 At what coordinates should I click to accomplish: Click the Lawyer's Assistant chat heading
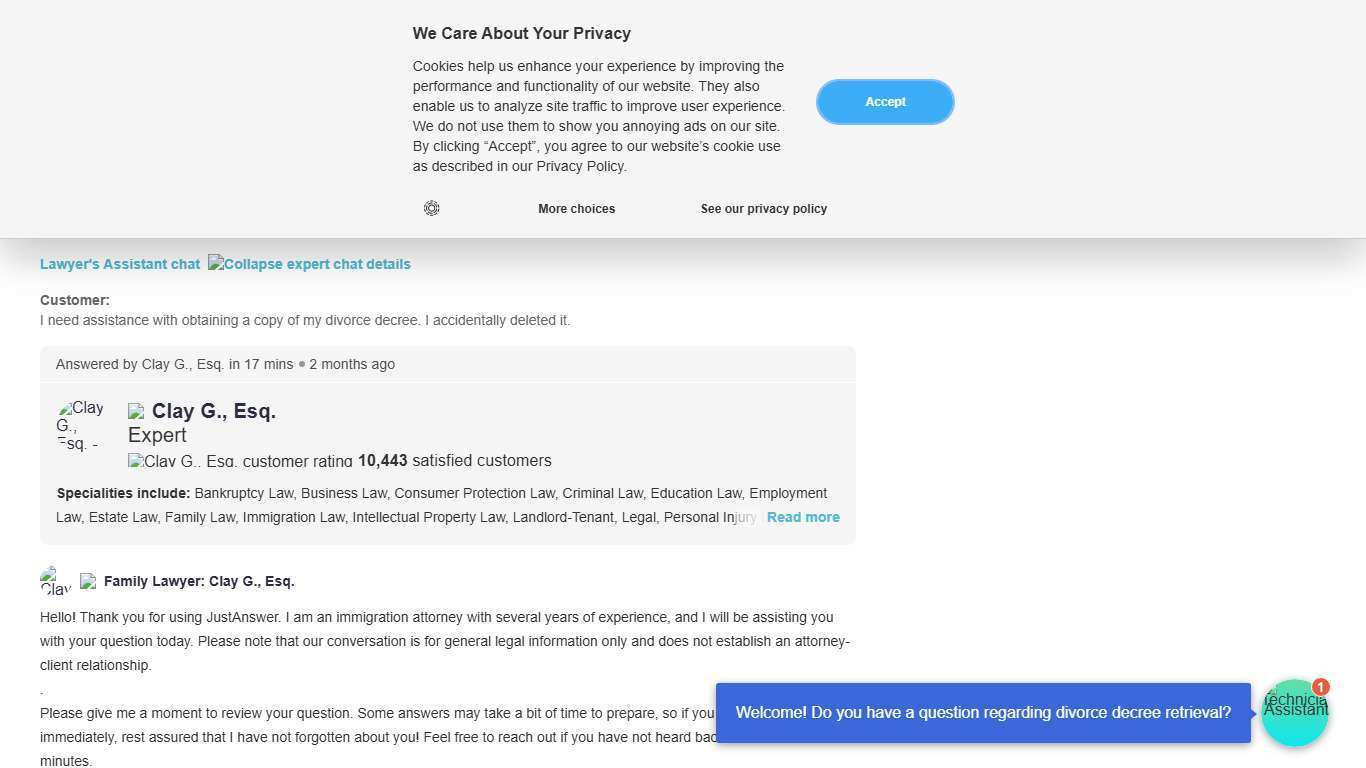[x=120, y=264]
